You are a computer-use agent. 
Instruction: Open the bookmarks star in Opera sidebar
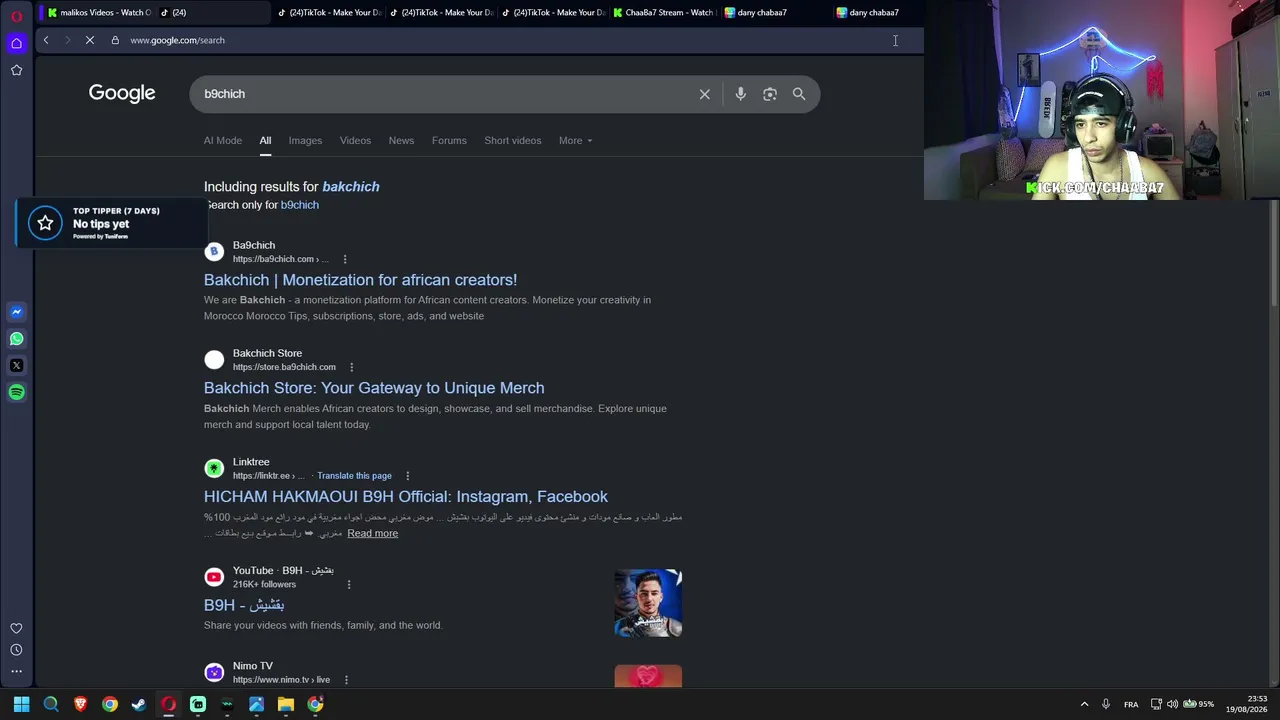tap(16, 70)
